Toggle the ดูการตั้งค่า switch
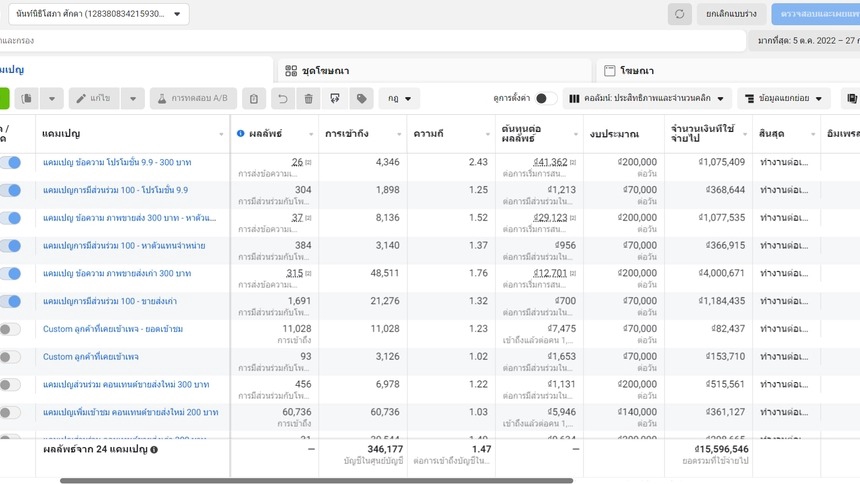860x484 pixels. 546,98
